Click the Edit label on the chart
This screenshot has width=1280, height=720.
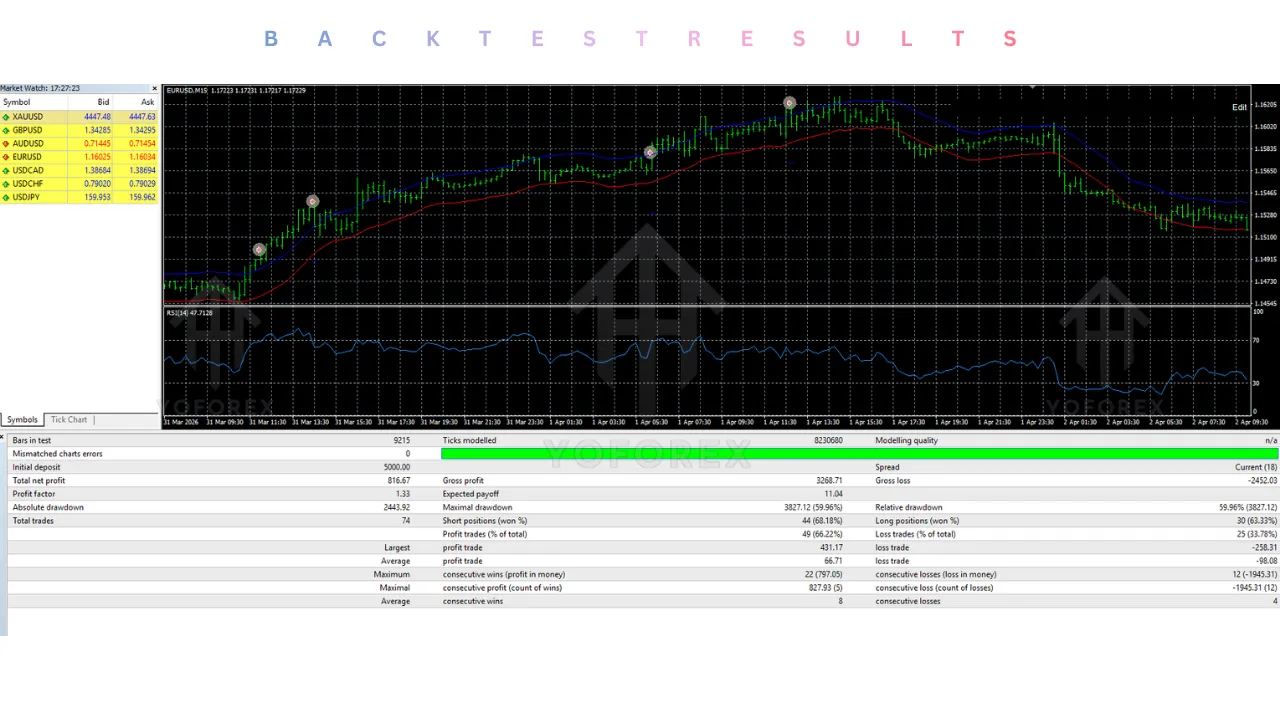1240,107
